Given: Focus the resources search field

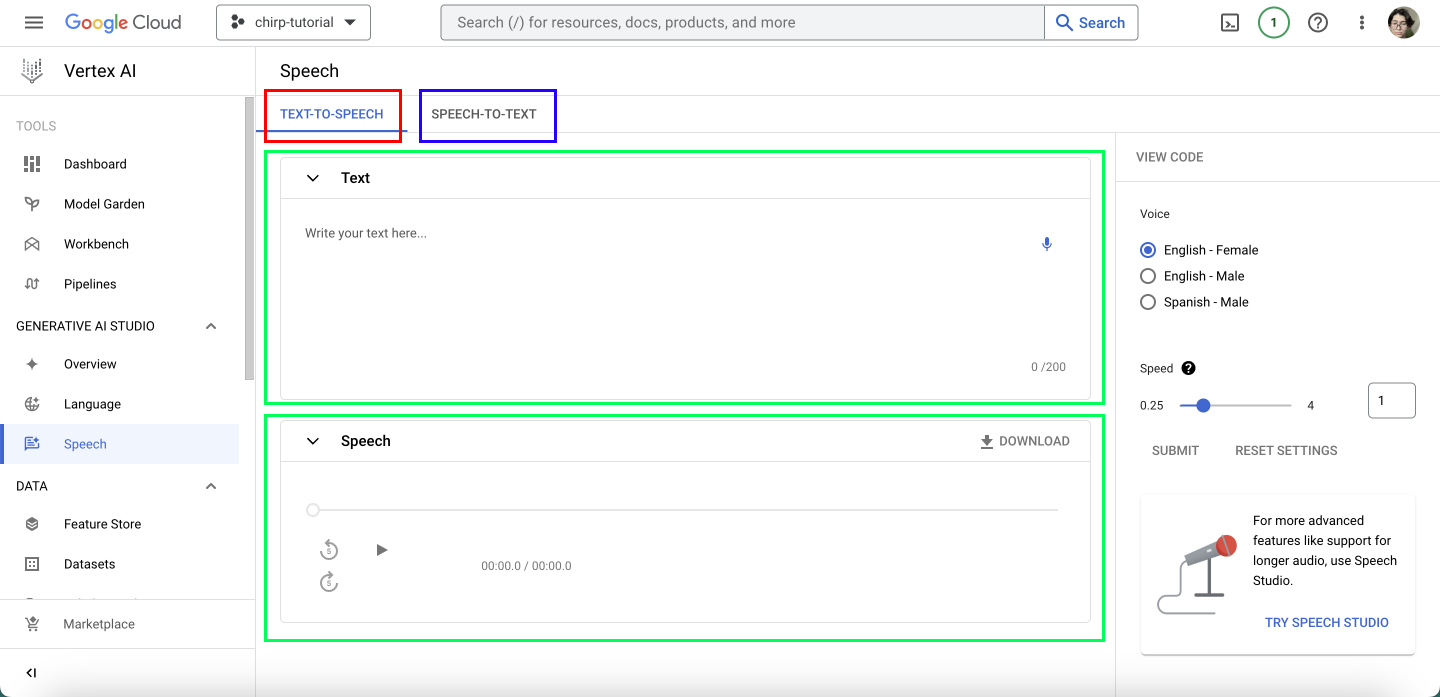Looking at the screenshot, I should tap(742, 22).
